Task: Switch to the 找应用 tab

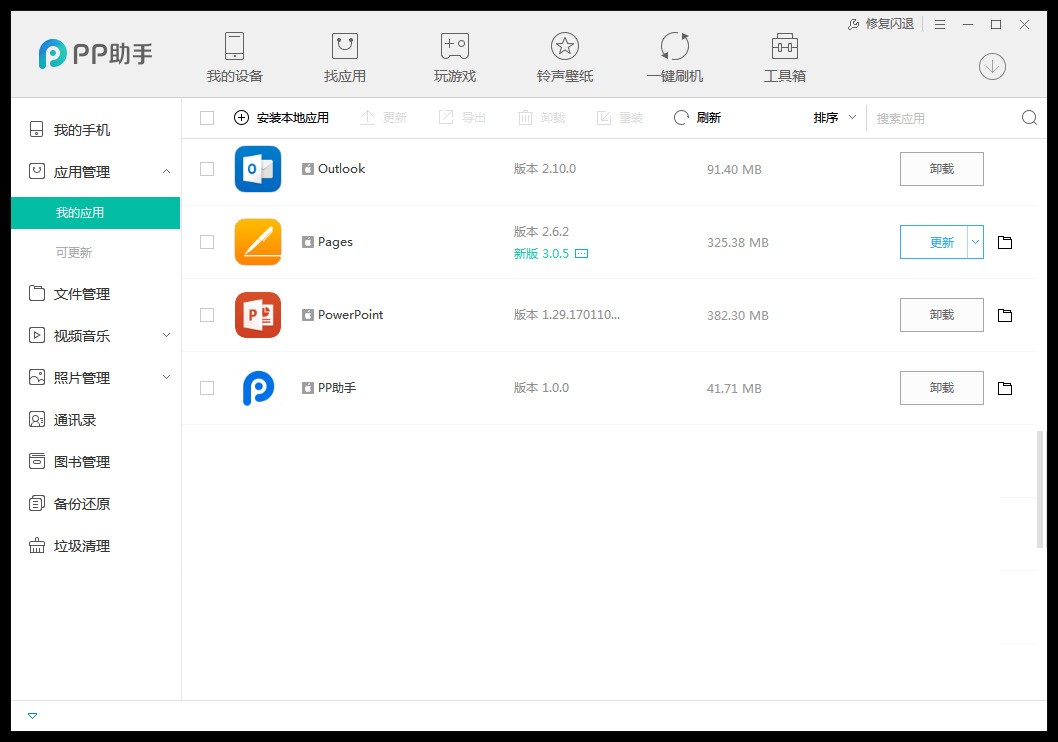Action: coord(345,57)
